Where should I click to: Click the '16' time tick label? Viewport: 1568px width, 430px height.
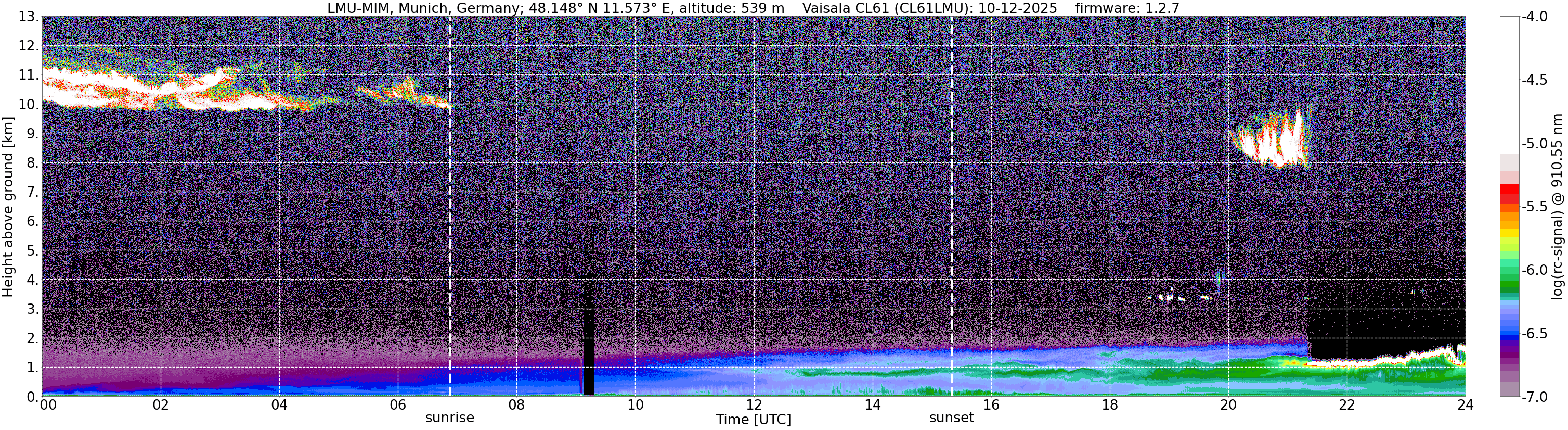[991, 405]
